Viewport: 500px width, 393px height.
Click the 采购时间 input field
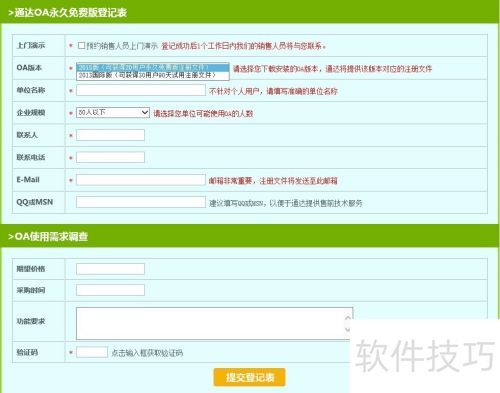pyautogui.click(x=110, y=290)
